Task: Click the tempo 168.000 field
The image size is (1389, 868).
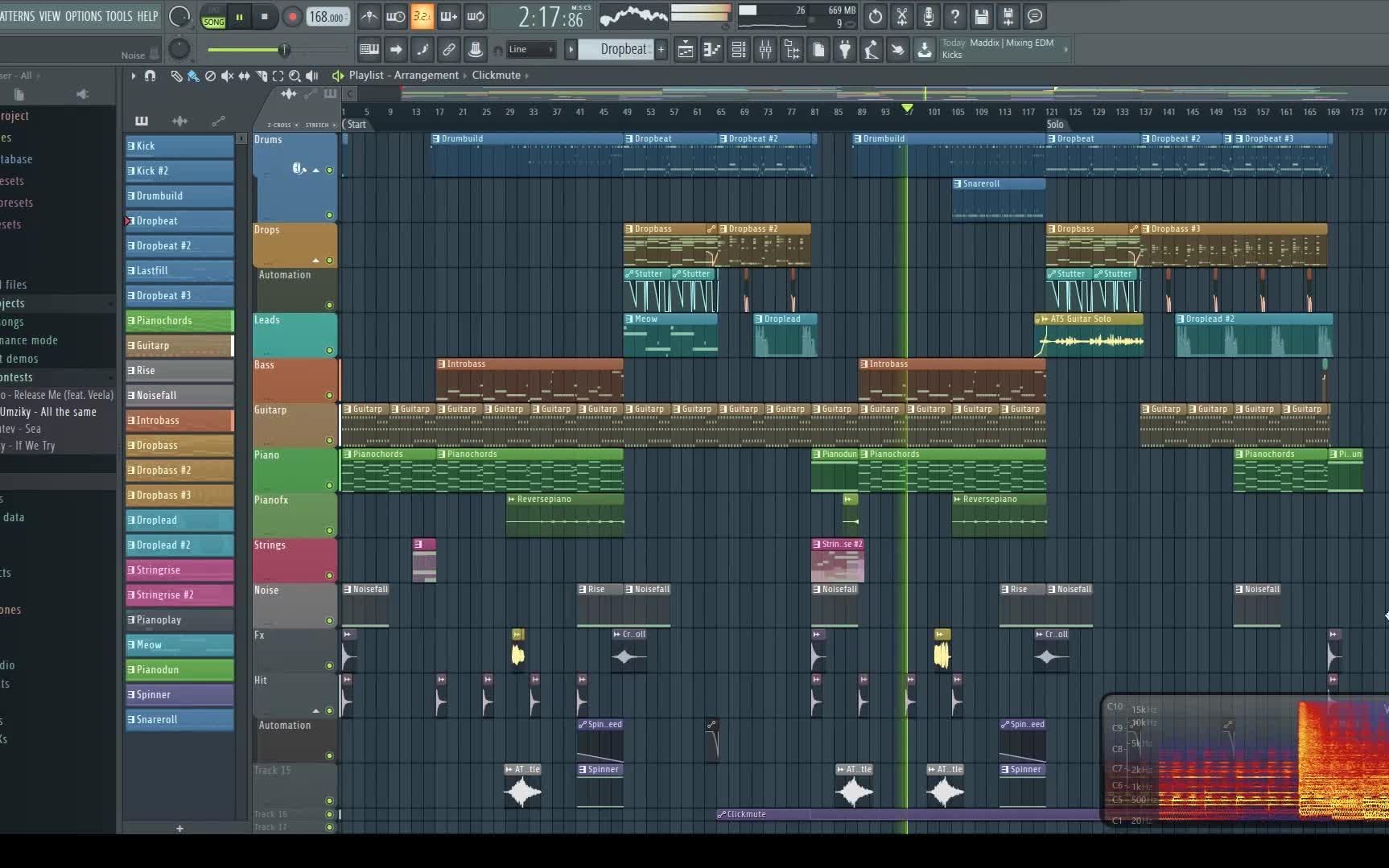Action: pos(328,17)
